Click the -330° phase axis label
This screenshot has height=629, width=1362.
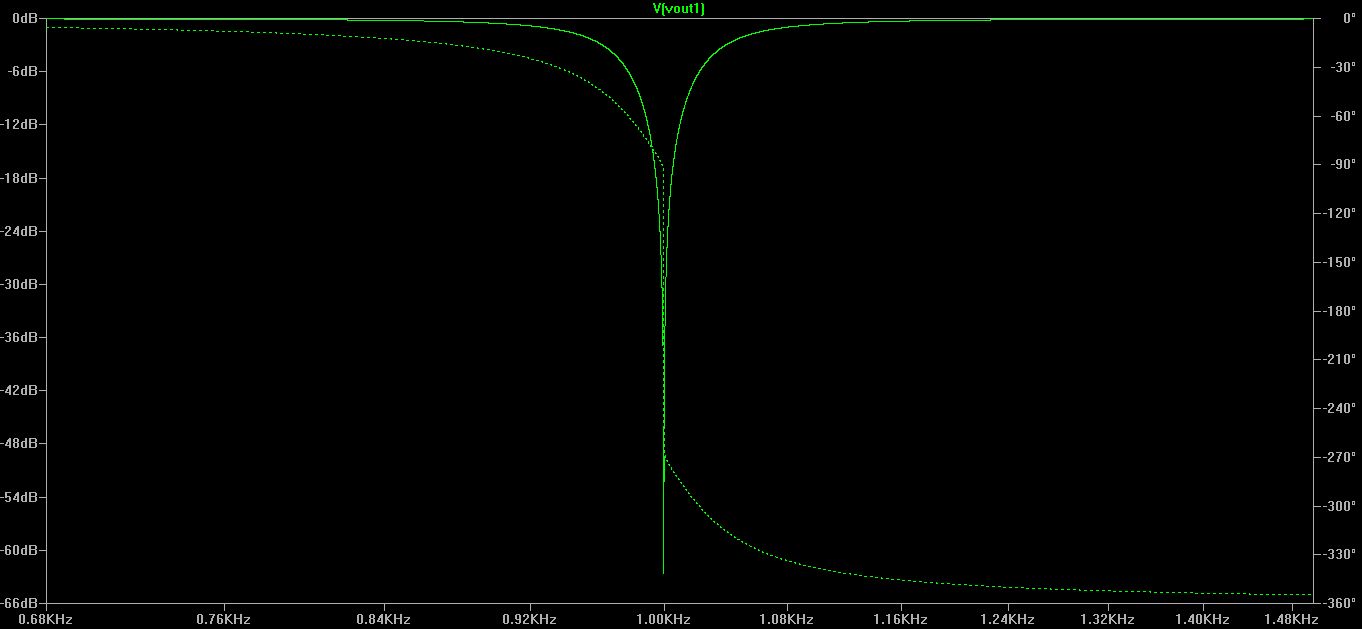[1340, 554]
